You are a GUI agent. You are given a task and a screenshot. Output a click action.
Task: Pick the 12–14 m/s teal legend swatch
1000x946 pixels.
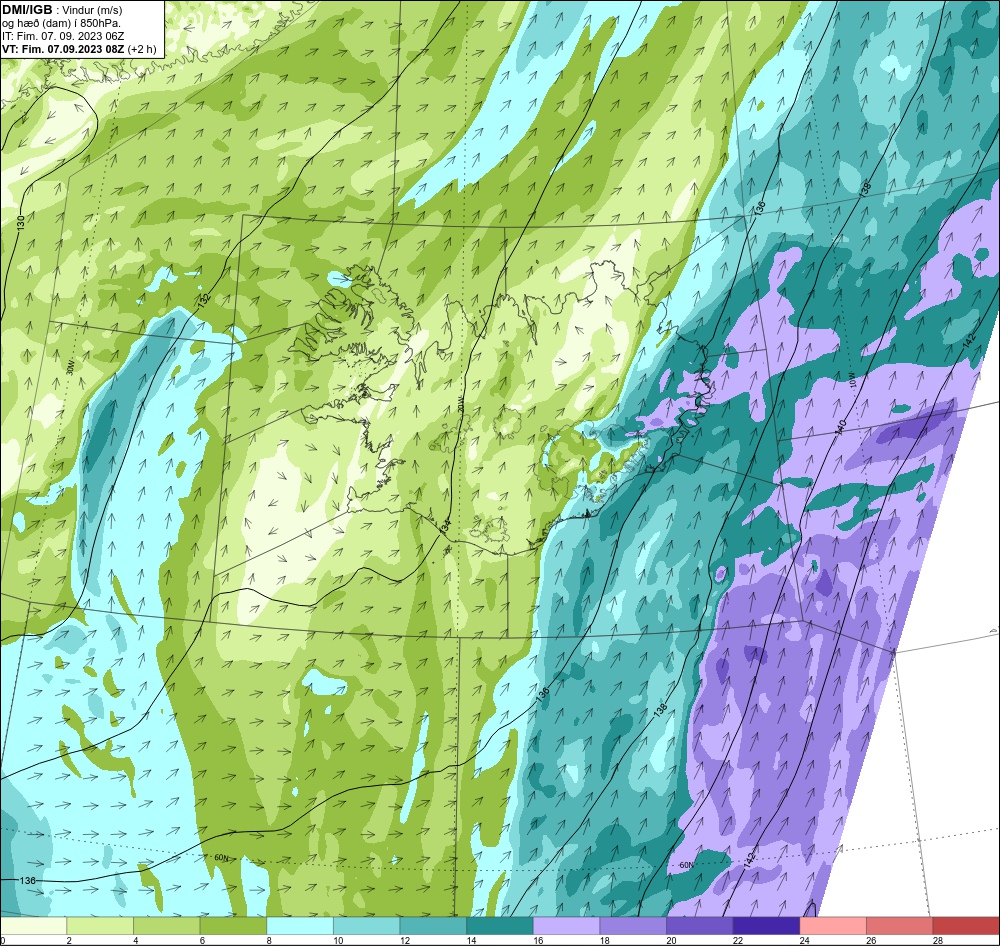pos(433,926)
